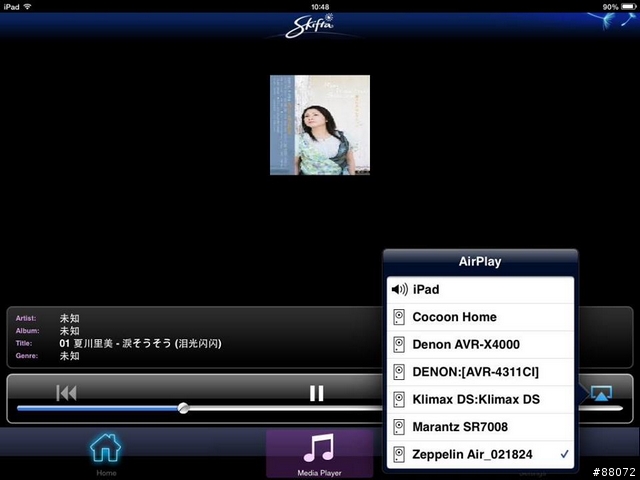Tap the album cover artwork
The width and height of the screenshot is (640, 480).
point(320,125)
